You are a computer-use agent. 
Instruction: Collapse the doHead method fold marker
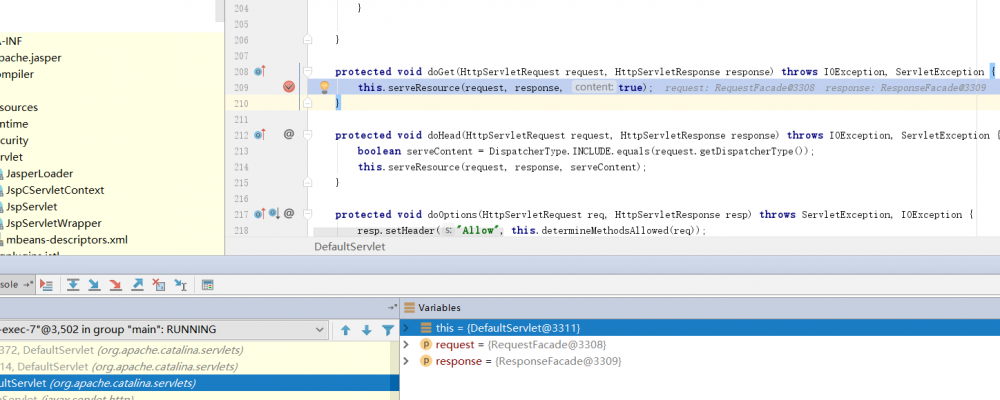(308, 135)
